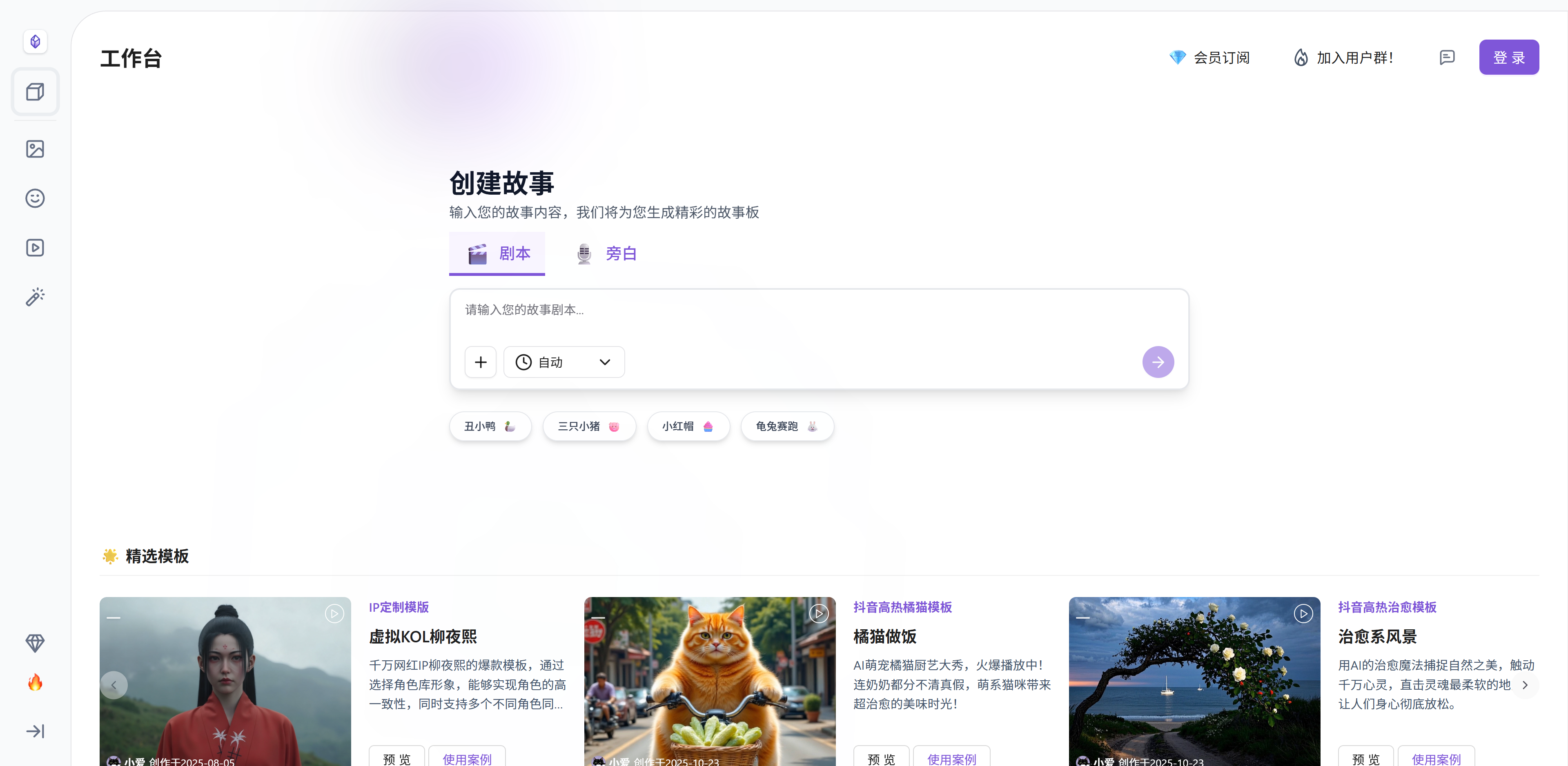This screenshot has height=766, width=1568.
Task: Play the orange cat template video
Action: point(819,614)
